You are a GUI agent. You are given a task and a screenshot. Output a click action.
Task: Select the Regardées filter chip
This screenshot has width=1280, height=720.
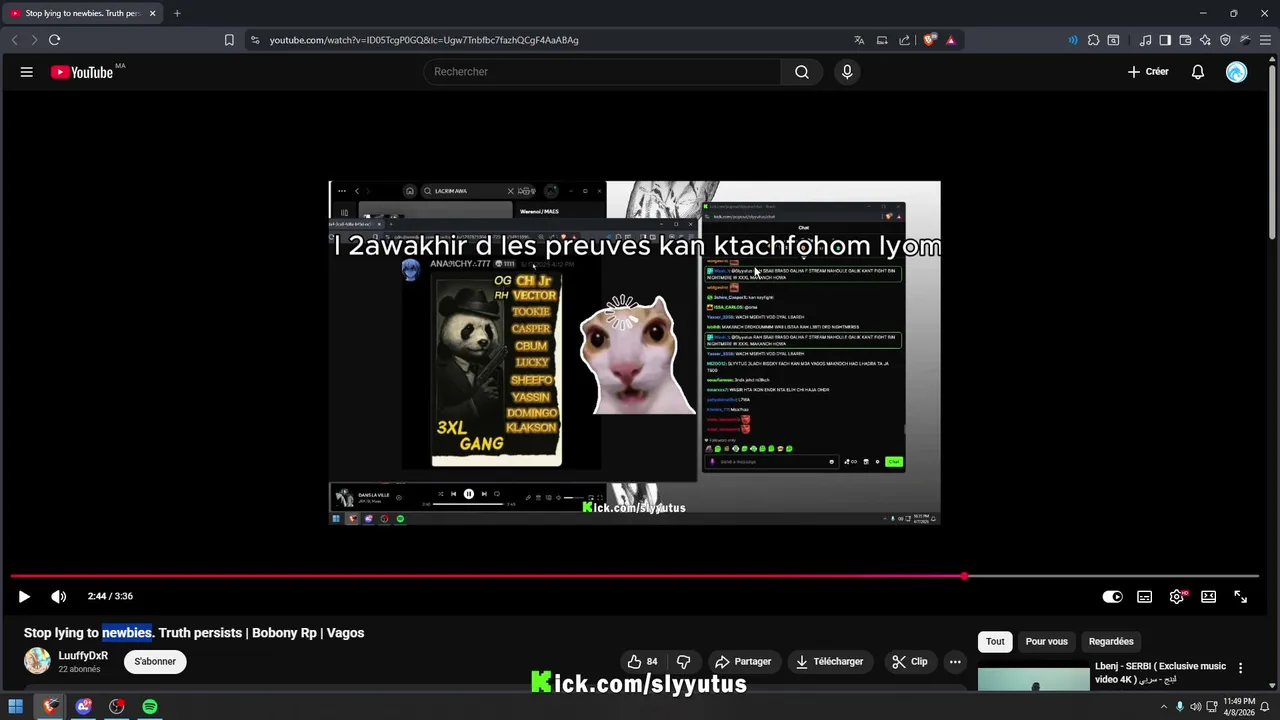1111,642
